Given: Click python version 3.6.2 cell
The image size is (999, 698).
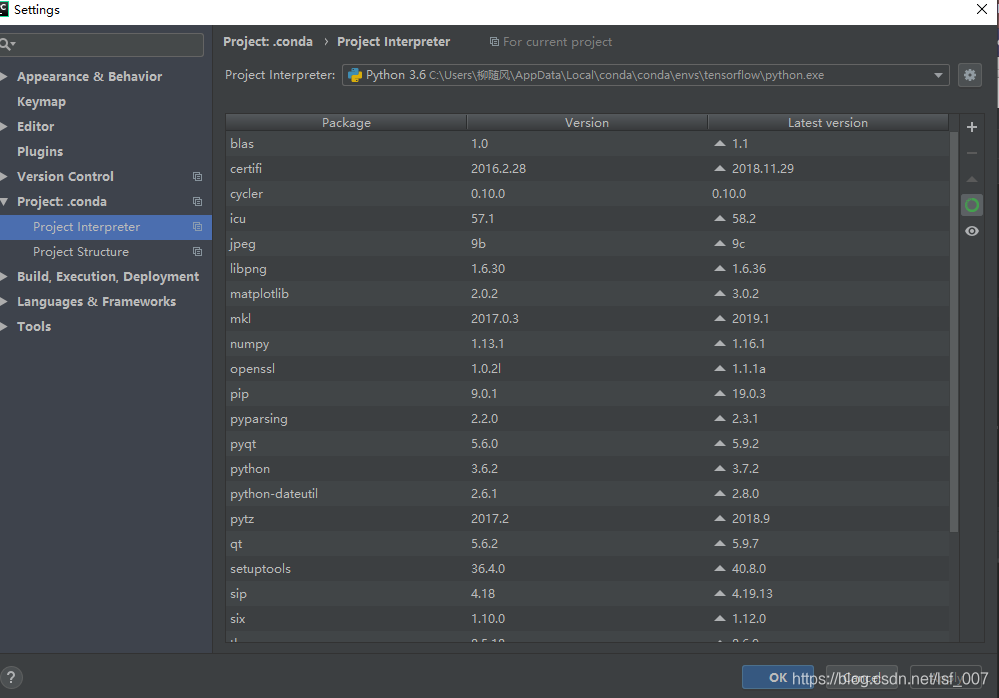Looking at the screenshot, I should pos(484,469).
